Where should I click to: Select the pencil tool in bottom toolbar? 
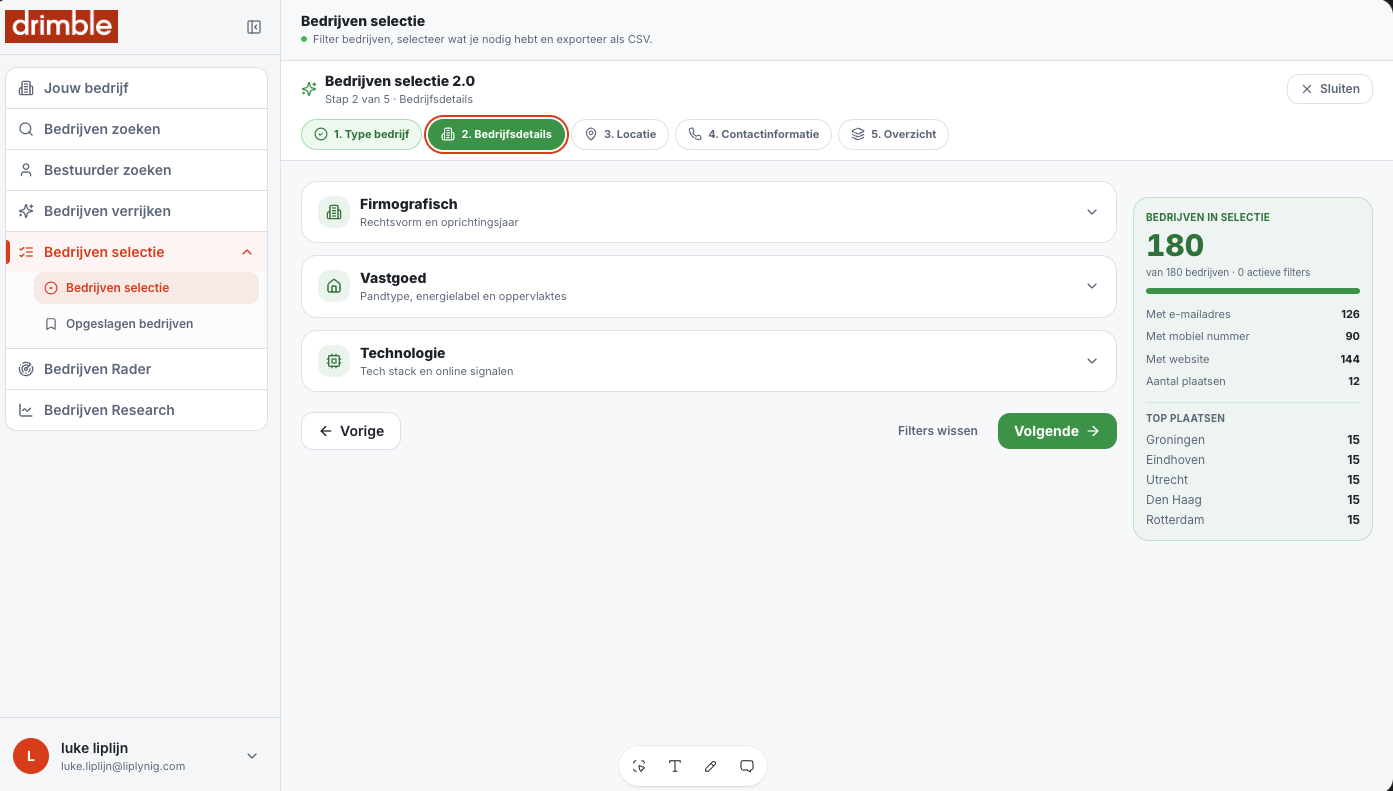point(711,766)
